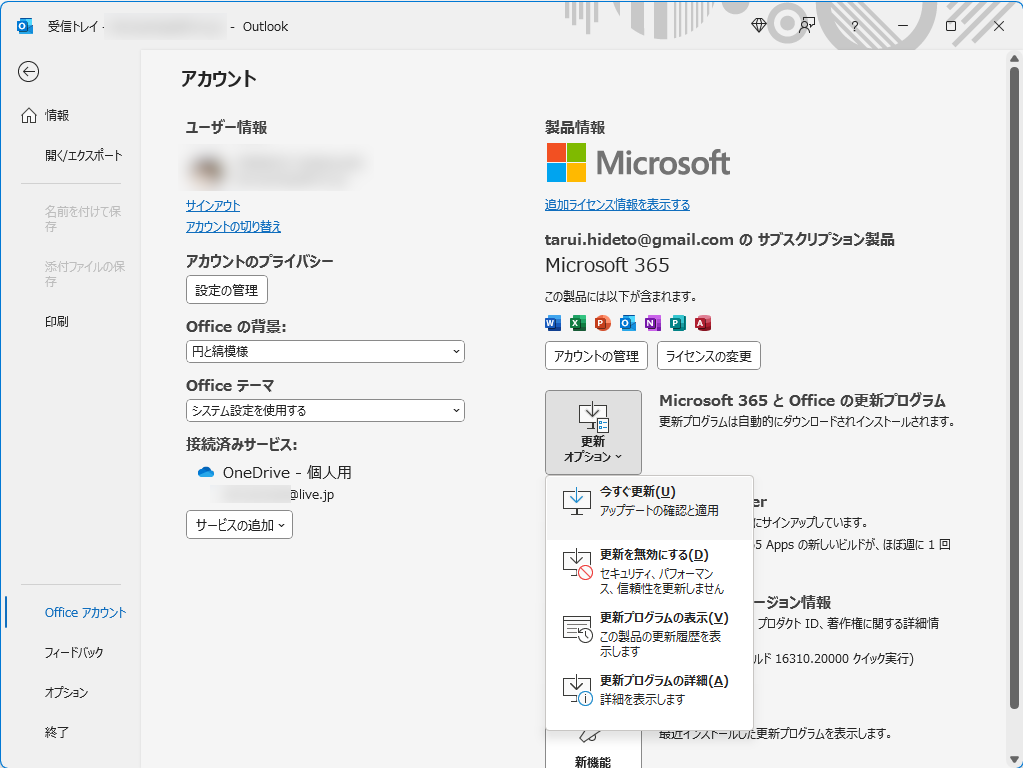The image size is (1023, 768).
Task: Select the OneNote icon
Action: [x=653, y=323]
